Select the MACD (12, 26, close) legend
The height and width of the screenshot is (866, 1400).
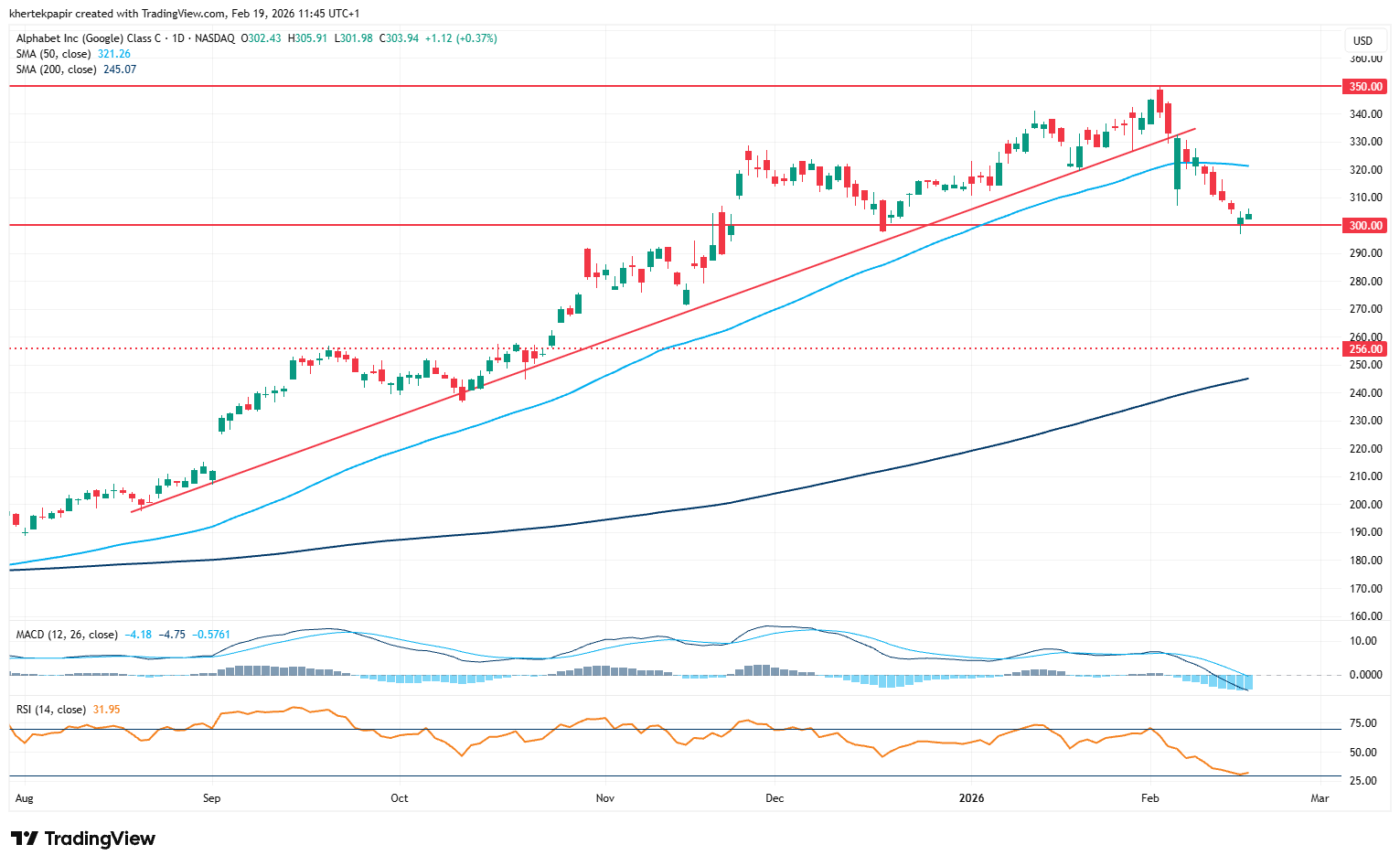[x=67, y=635]
